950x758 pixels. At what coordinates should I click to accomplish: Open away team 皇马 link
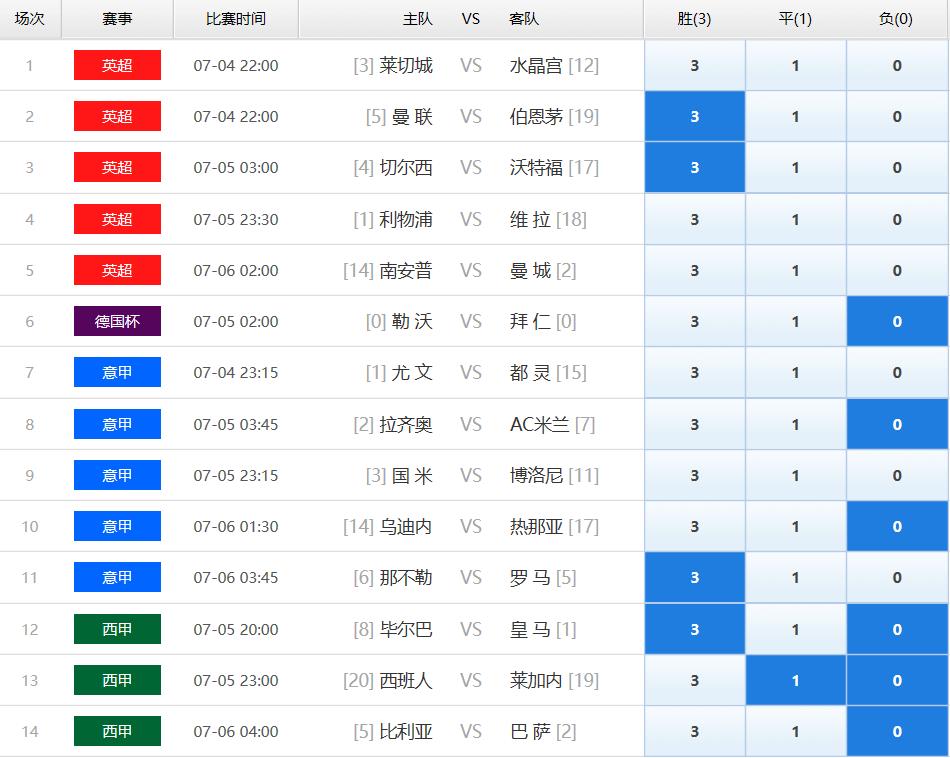pos(530,630)
